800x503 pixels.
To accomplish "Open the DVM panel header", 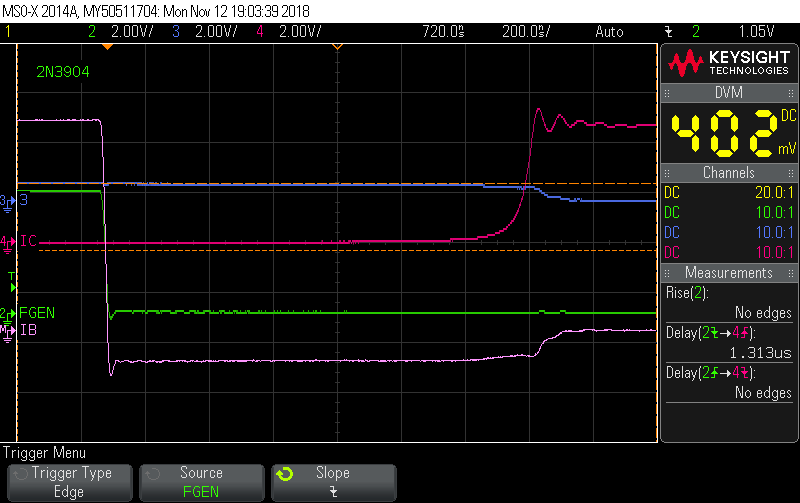I will coord(729,93).
